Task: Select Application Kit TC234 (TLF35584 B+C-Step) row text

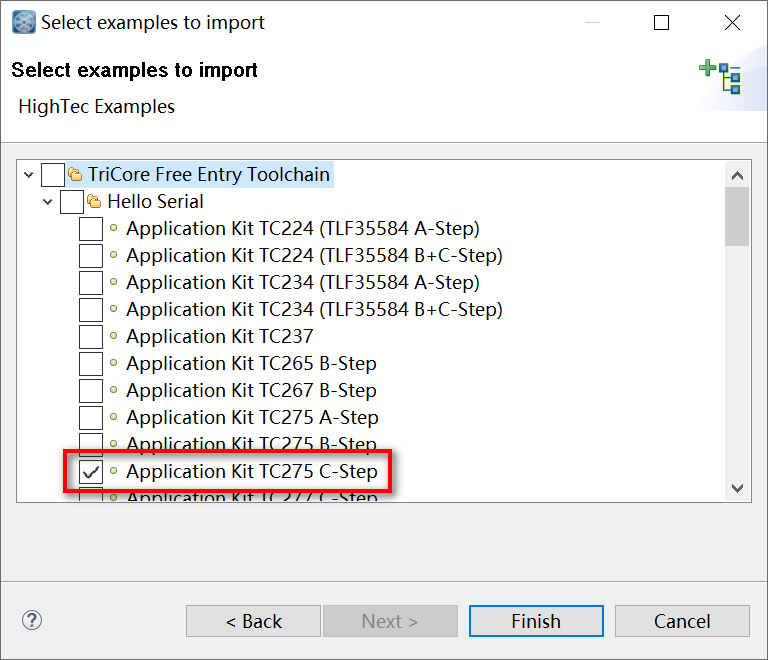Action: (x=314, y=309)
